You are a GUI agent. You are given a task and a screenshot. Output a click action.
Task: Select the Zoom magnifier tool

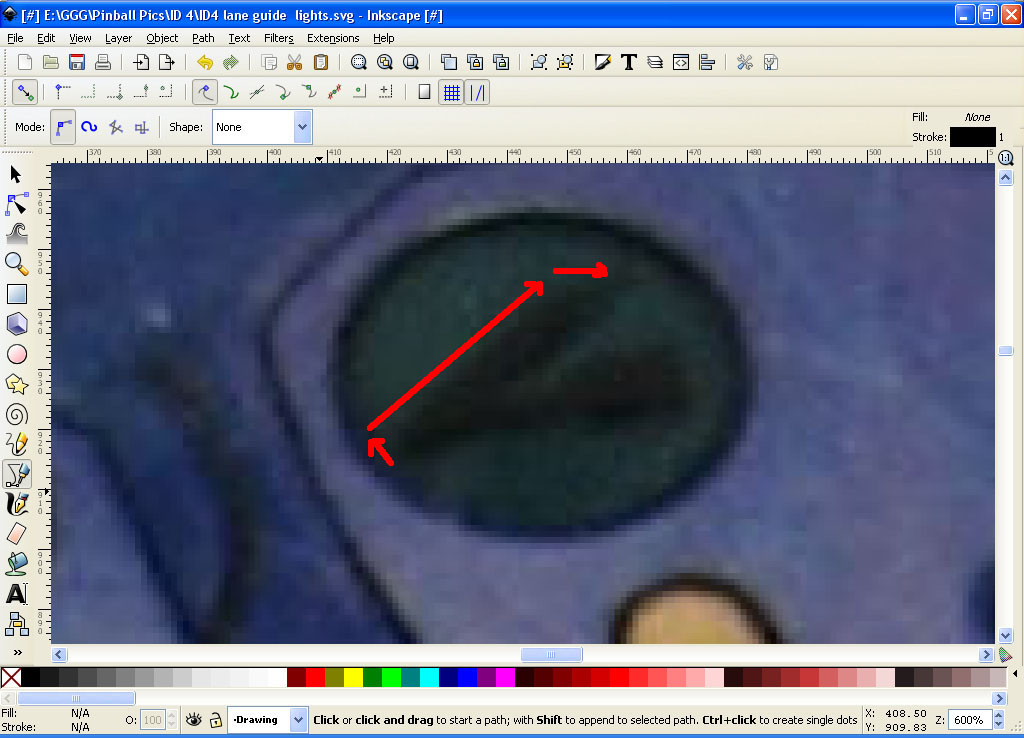pos(16,263)
